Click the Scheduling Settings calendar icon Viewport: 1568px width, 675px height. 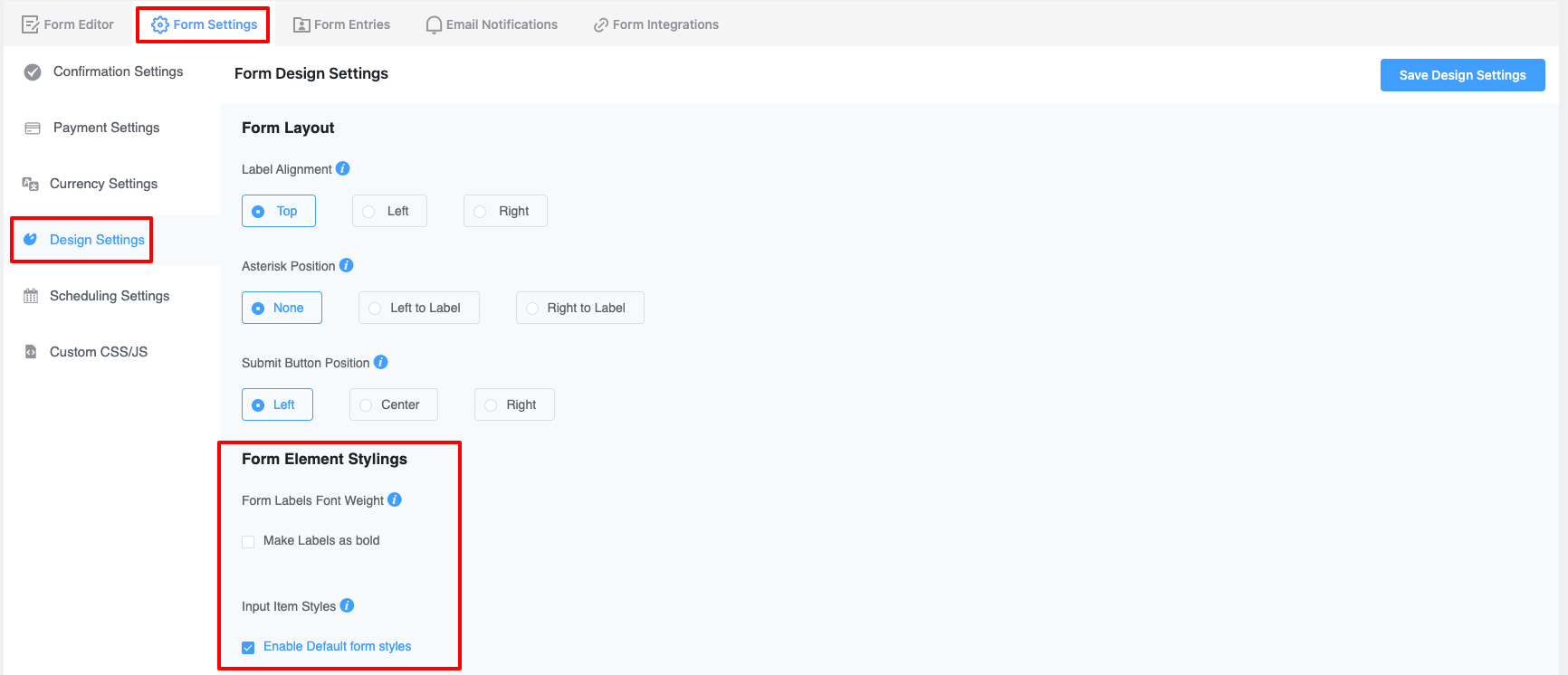tap(31, 296)
